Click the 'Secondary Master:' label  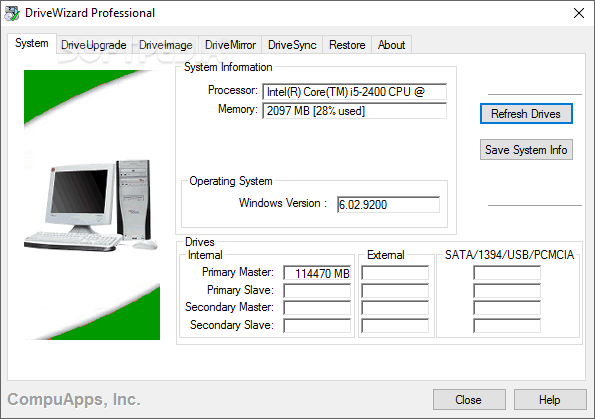(229, 307)
